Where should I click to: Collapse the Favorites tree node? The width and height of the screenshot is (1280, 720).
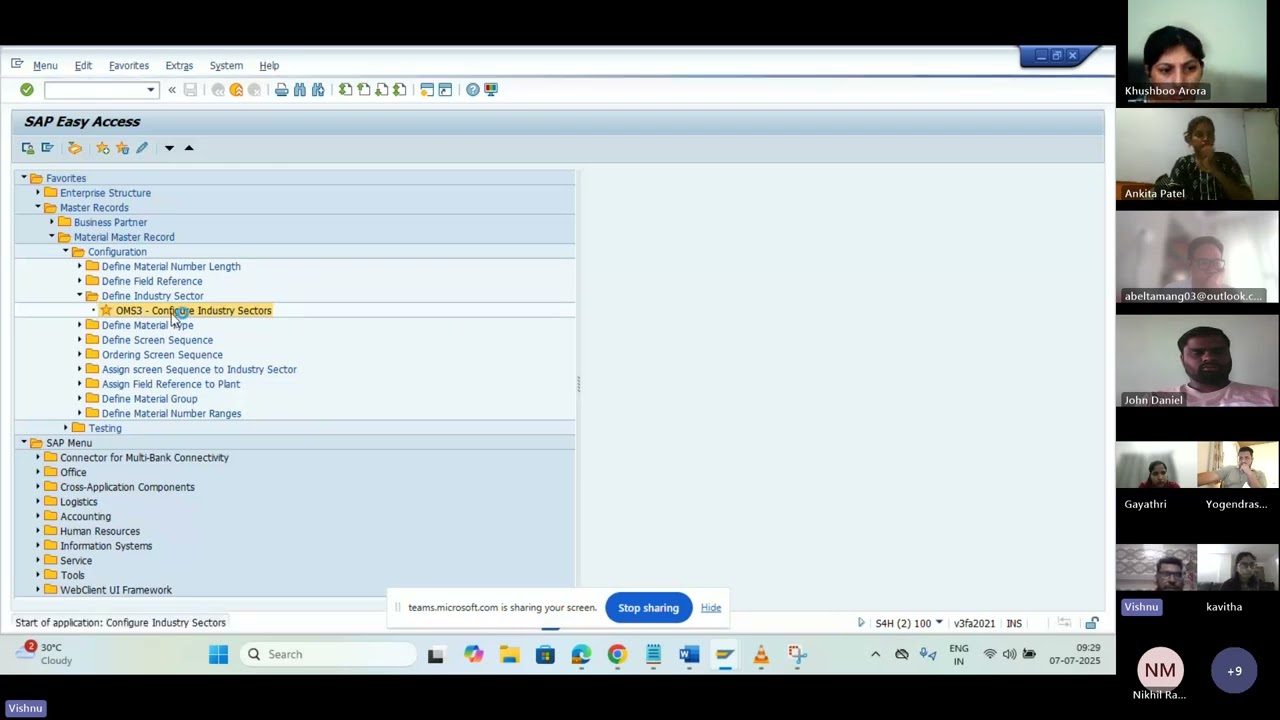click(24, 178)
